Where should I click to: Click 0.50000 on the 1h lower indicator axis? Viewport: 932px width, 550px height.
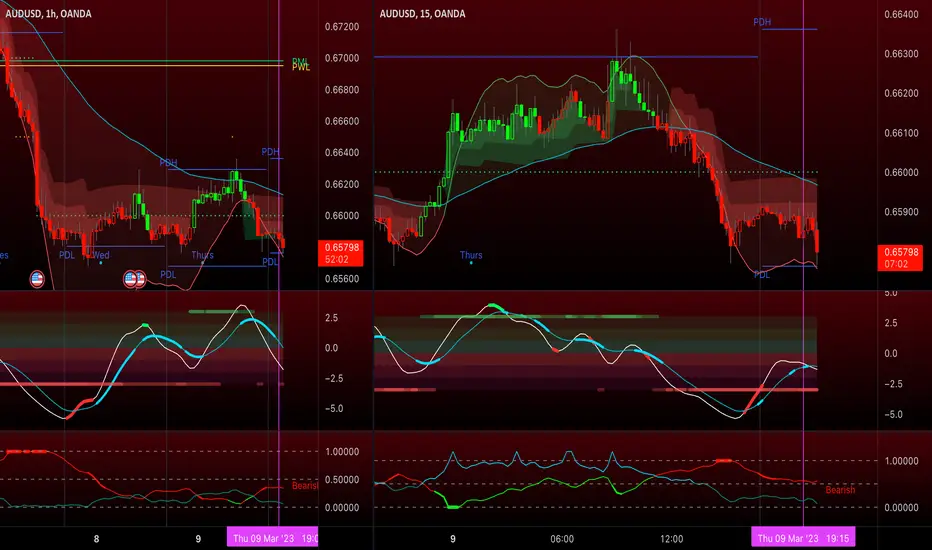click(x=342, y=479)
